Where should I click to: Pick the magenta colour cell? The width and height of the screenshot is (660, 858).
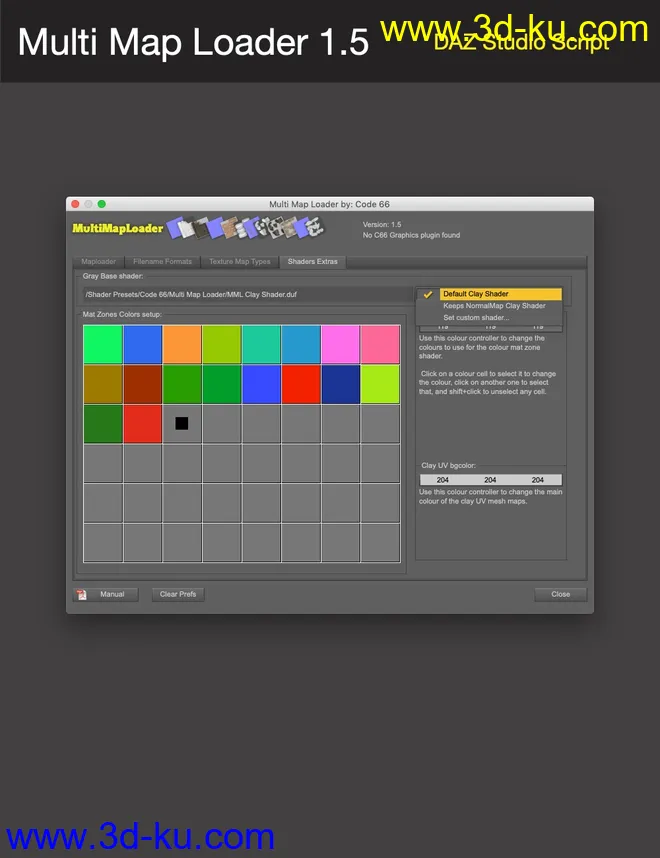(x=340, y=344)
